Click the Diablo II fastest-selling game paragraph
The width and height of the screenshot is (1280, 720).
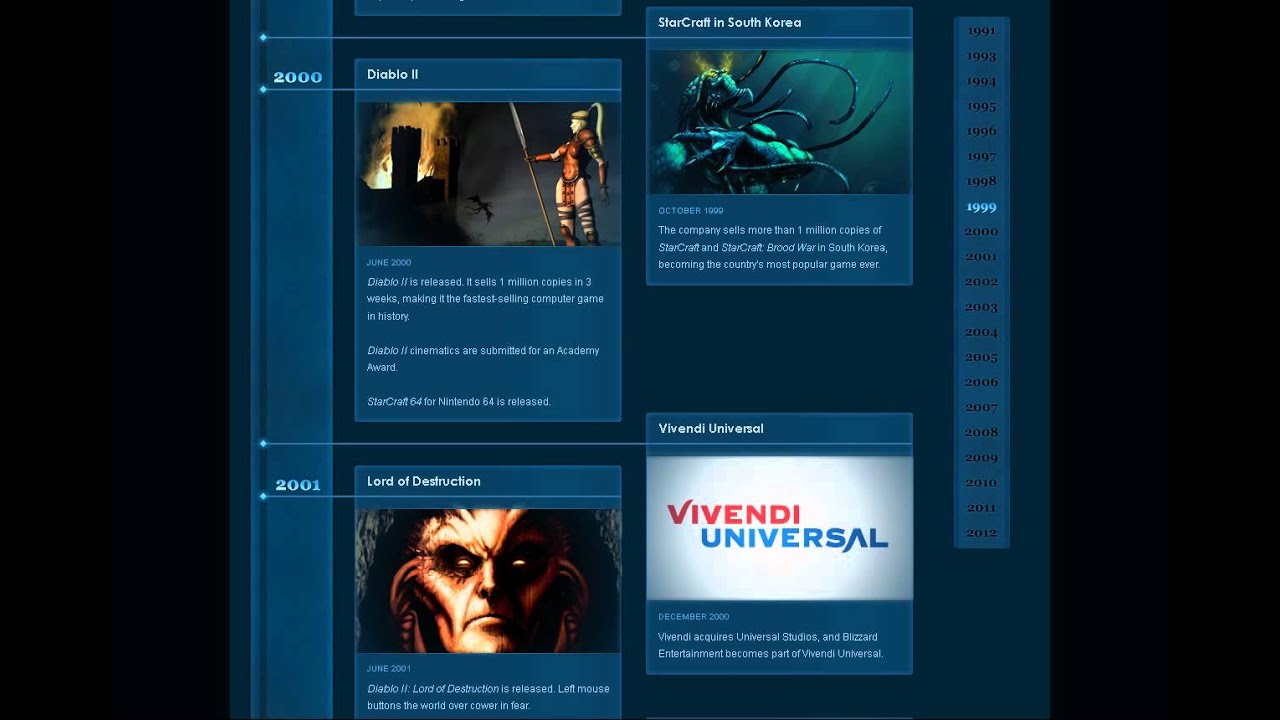point(485,299)
